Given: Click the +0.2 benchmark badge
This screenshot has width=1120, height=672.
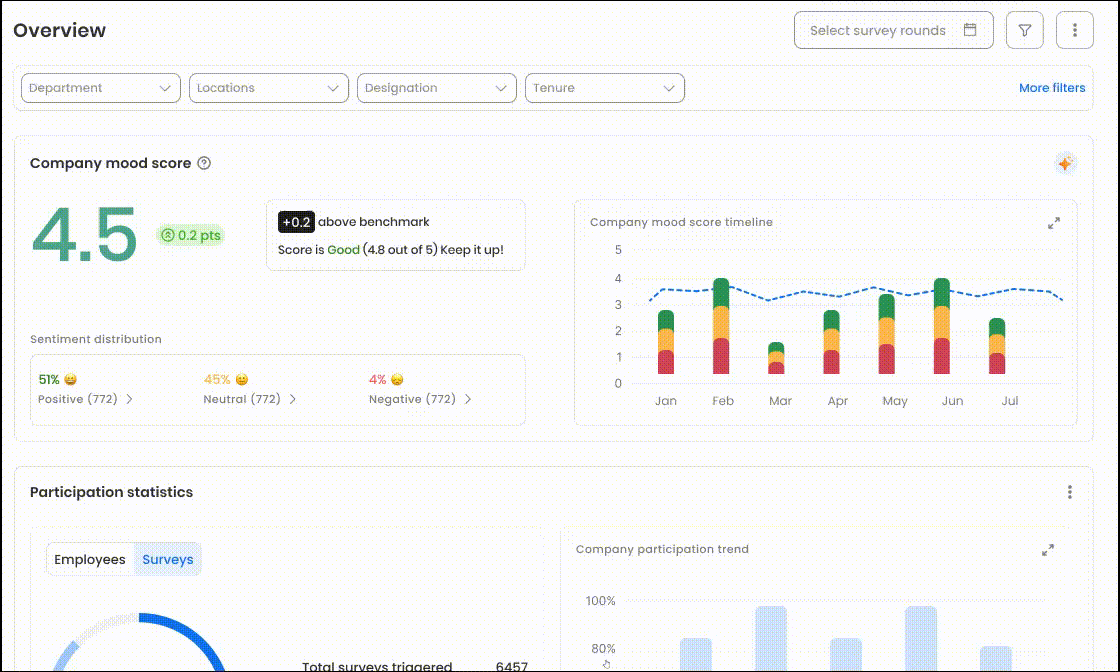Looking at the screenshot, I should 296,222.
